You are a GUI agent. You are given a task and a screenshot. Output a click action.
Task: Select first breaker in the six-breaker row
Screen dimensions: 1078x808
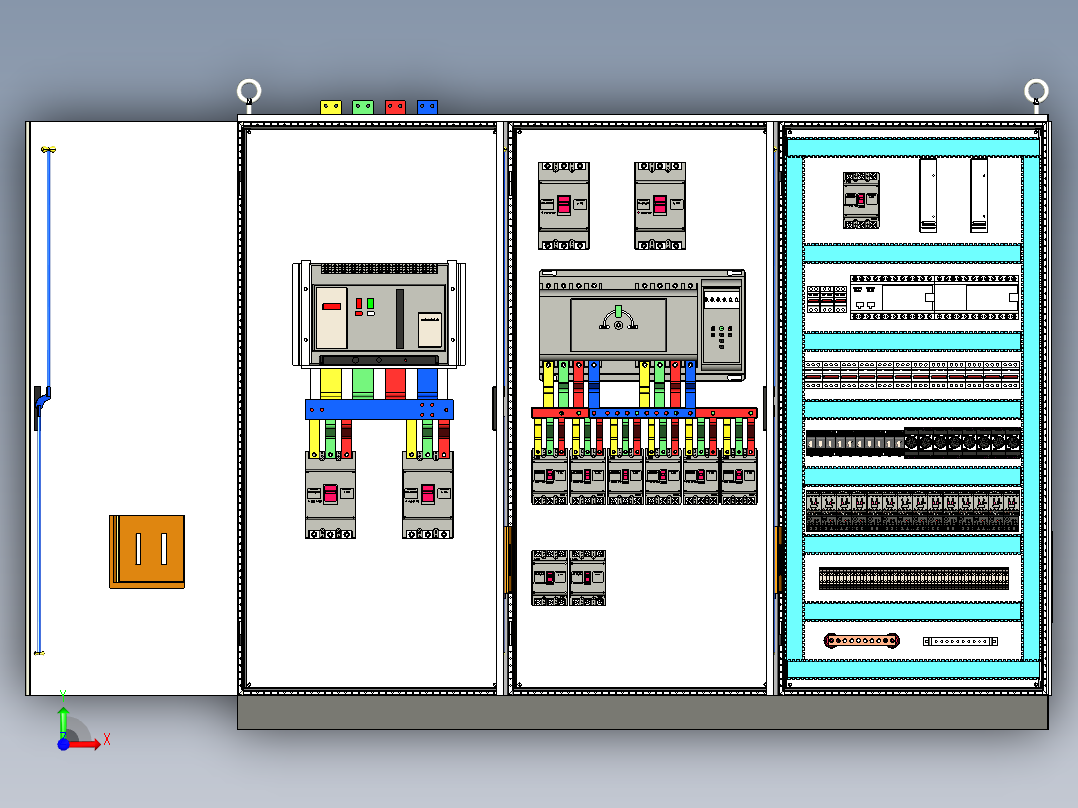[549, 477]
